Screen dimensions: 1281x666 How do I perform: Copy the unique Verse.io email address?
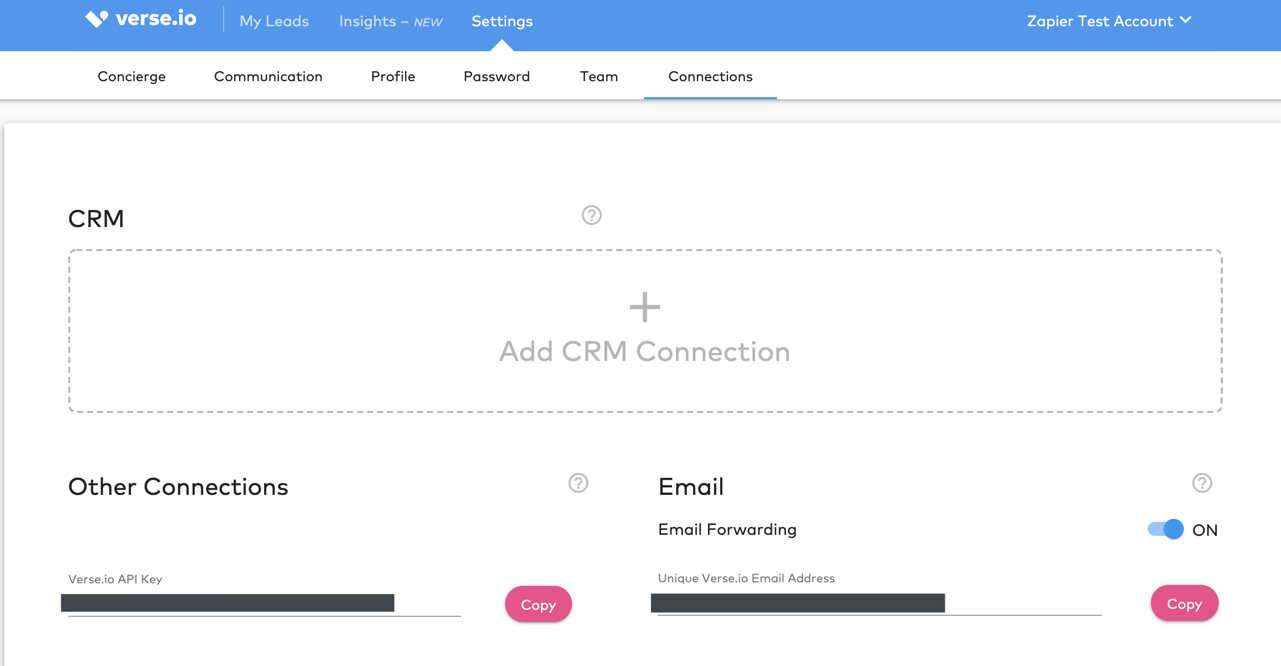(1184, 603)
